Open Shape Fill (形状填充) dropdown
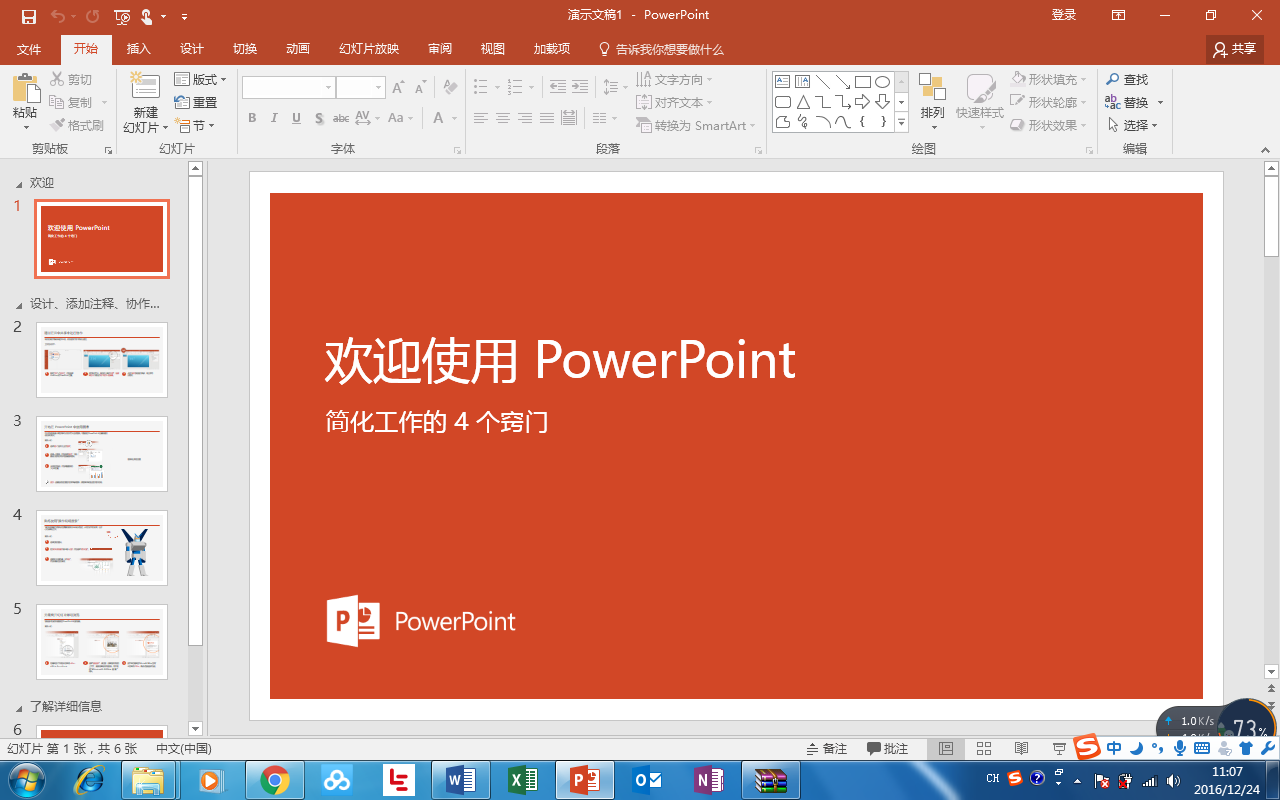The width and height of the screenshot is (1280, 800). coord(1048,79)
